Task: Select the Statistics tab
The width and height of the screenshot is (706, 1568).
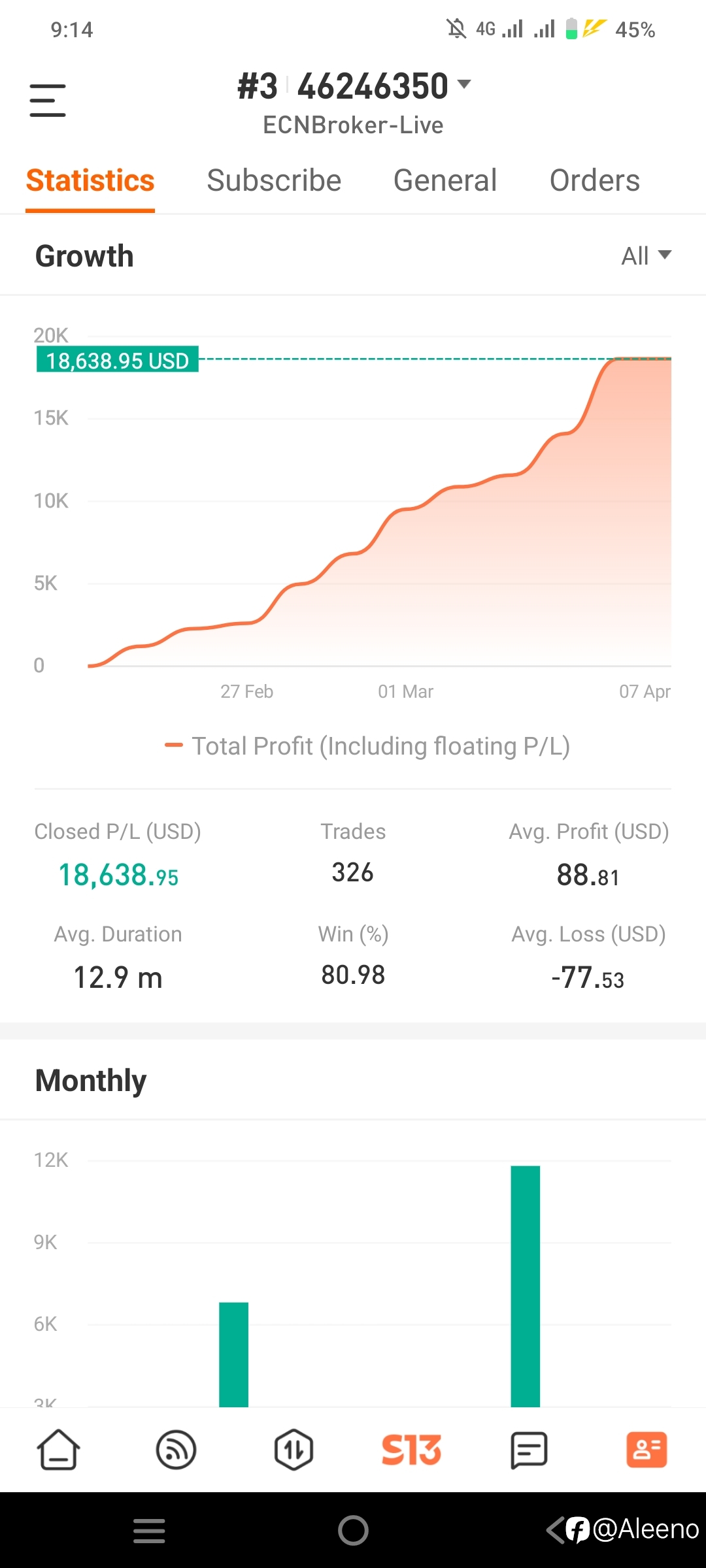Action: (x=90, y=180)
